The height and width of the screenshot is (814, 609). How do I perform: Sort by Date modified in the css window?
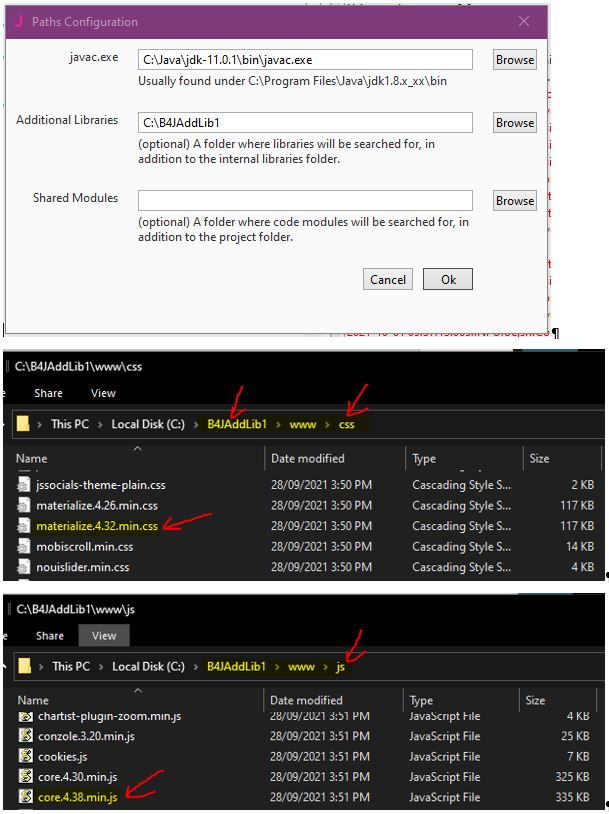pyautogui.click(x=307, y=458)
